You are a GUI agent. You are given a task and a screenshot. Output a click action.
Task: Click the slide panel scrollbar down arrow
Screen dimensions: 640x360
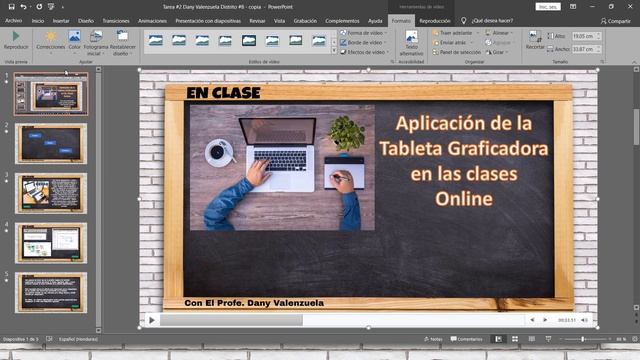(98, 330)
